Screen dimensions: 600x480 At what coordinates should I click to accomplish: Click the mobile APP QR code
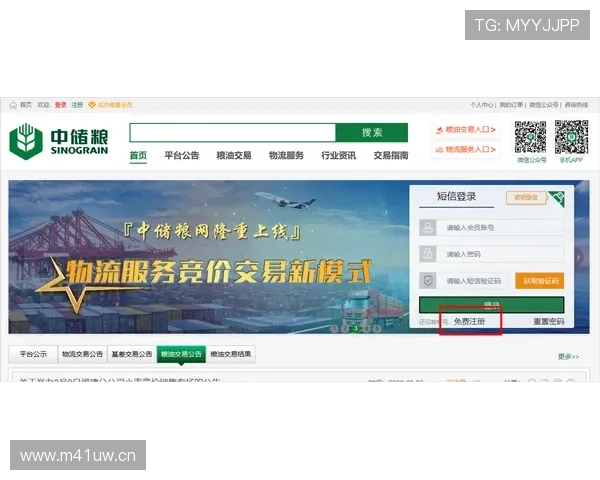[571, 137]
